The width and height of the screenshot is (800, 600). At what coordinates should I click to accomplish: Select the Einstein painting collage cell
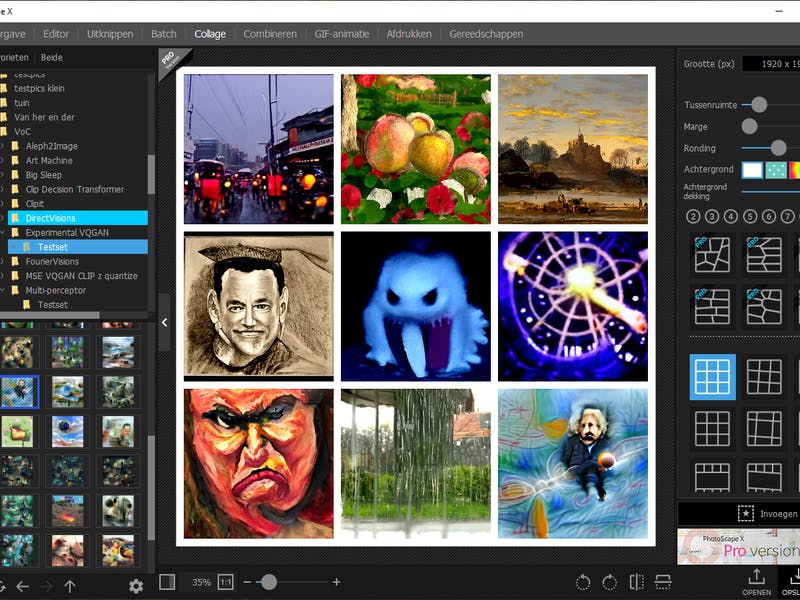[573, 463]
